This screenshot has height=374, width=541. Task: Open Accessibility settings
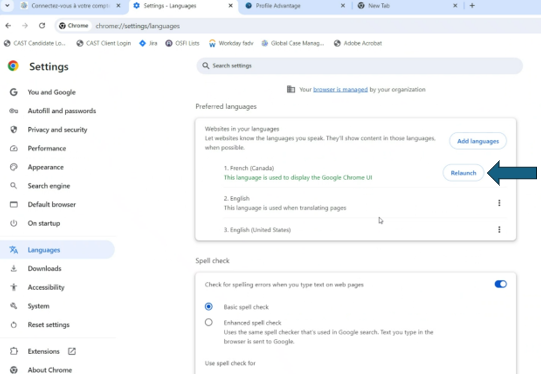coord(46,287)
